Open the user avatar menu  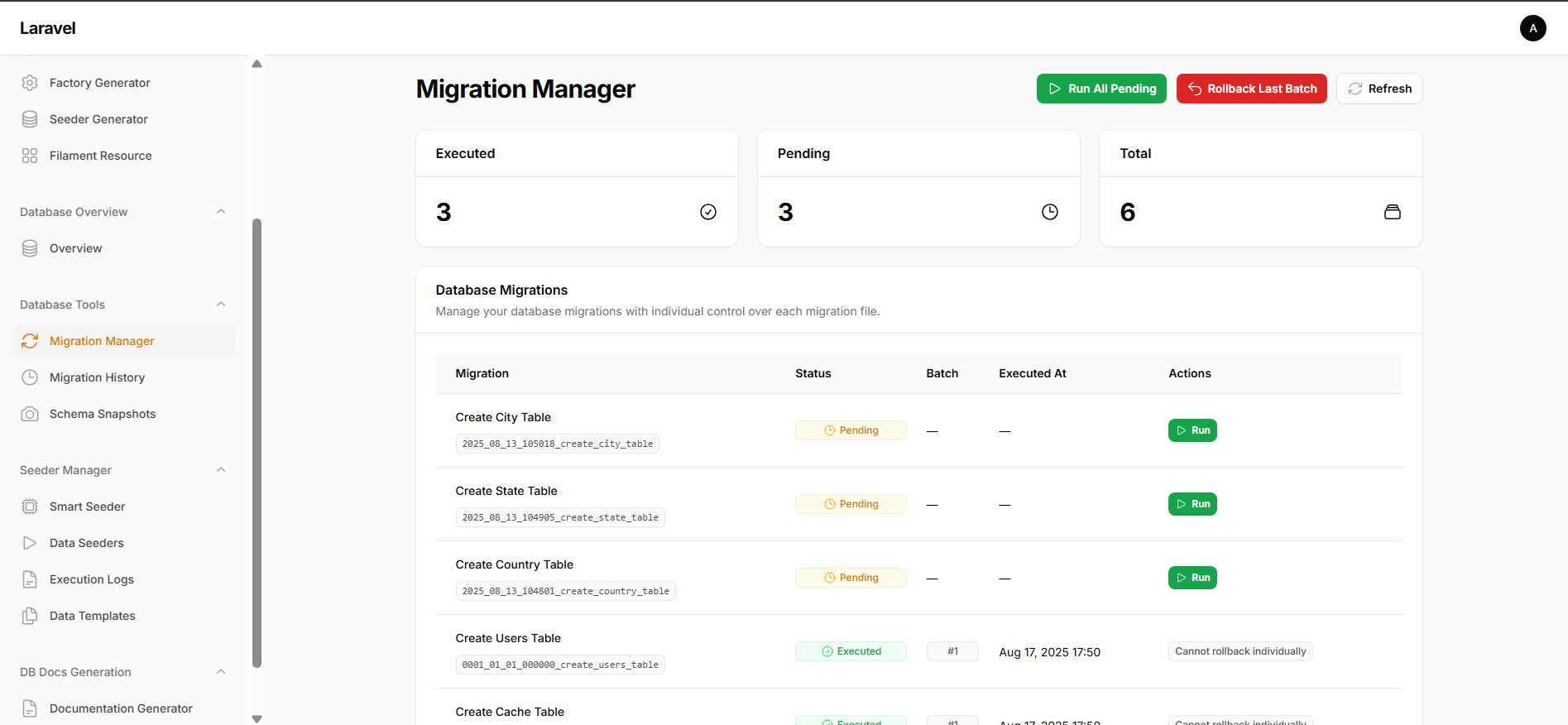pos(1533,28)
